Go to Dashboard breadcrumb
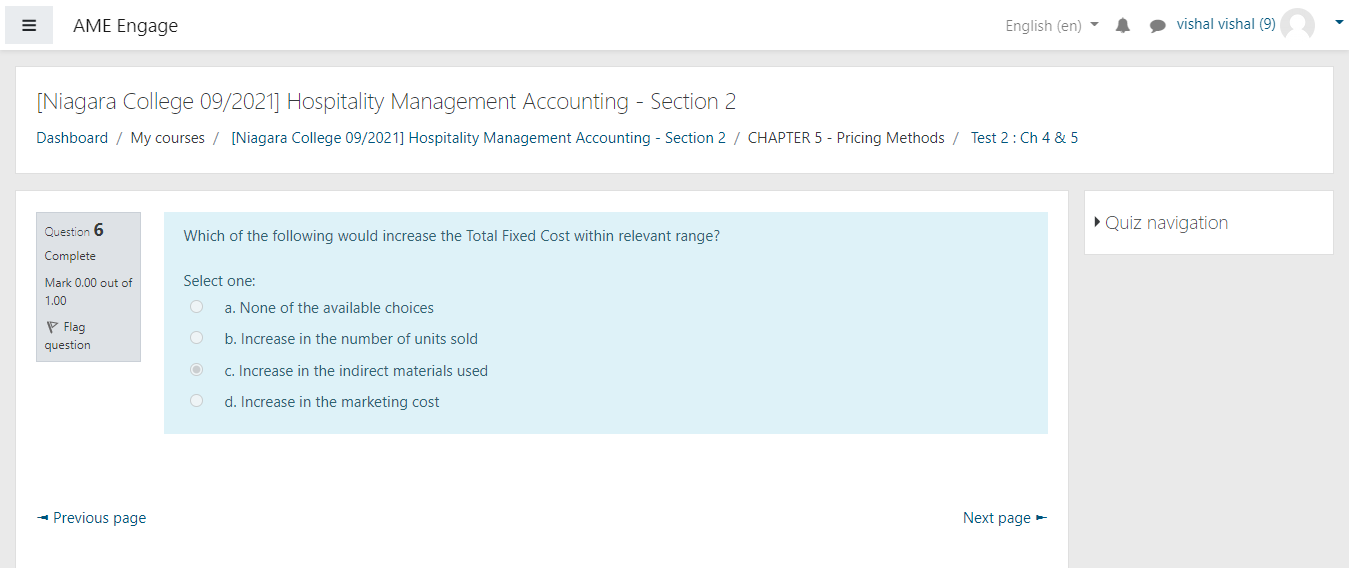This screenshot has height=568, width=1349. (72, 138)
